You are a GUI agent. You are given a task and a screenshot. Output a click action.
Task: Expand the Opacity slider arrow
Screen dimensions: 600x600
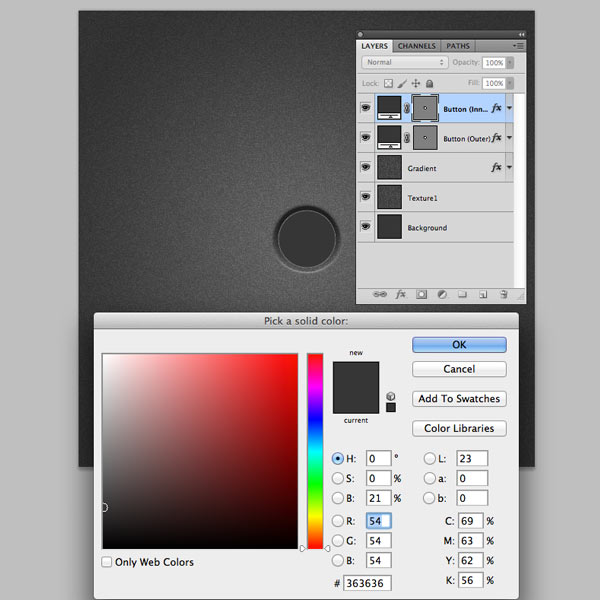click(x=510, y=63)
